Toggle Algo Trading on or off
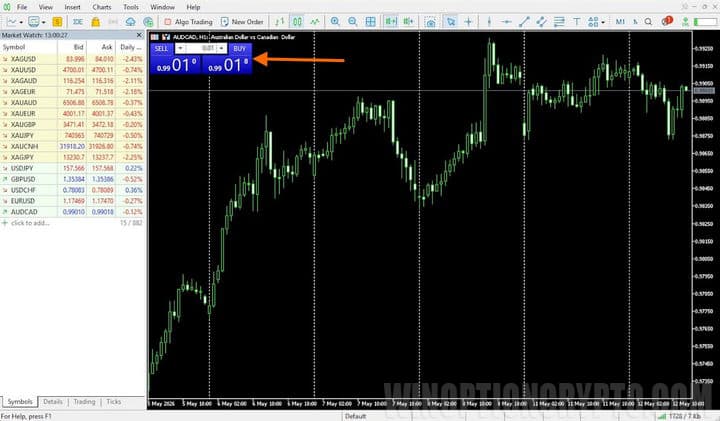 (188, 22)
